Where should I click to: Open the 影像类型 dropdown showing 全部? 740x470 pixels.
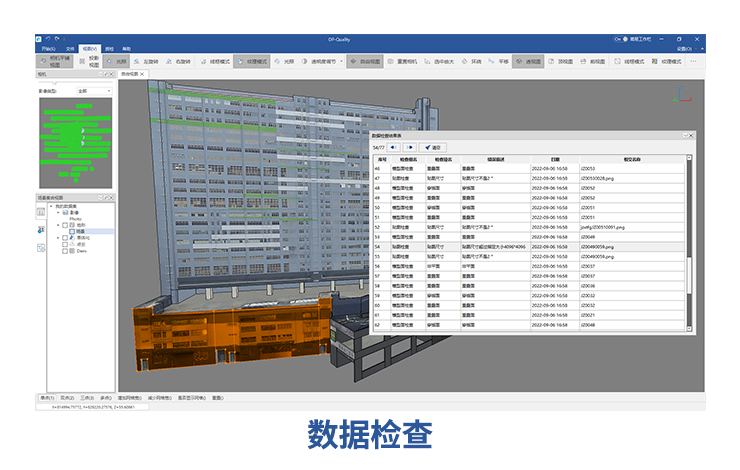click(x=94, y=91)
